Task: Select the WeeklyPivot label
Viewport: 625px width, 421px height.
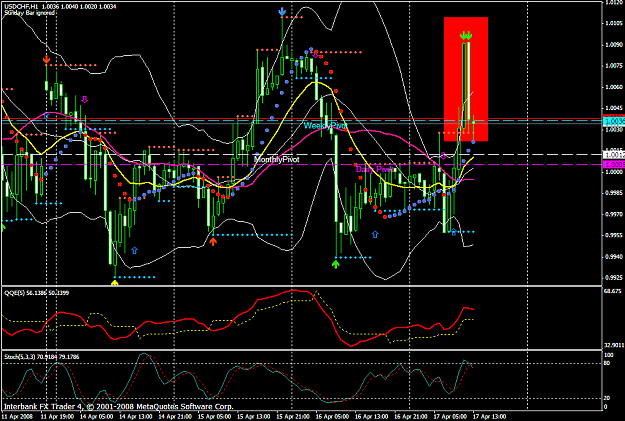Action: coord(326,126)
